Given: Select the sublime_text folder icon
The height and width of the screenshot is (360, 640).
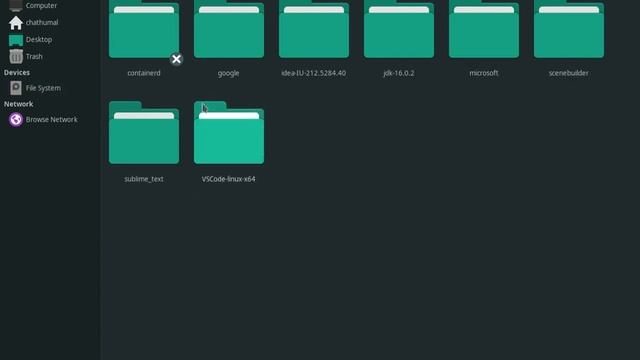Looking at the screenshot, I should click(x=144, y=133).
